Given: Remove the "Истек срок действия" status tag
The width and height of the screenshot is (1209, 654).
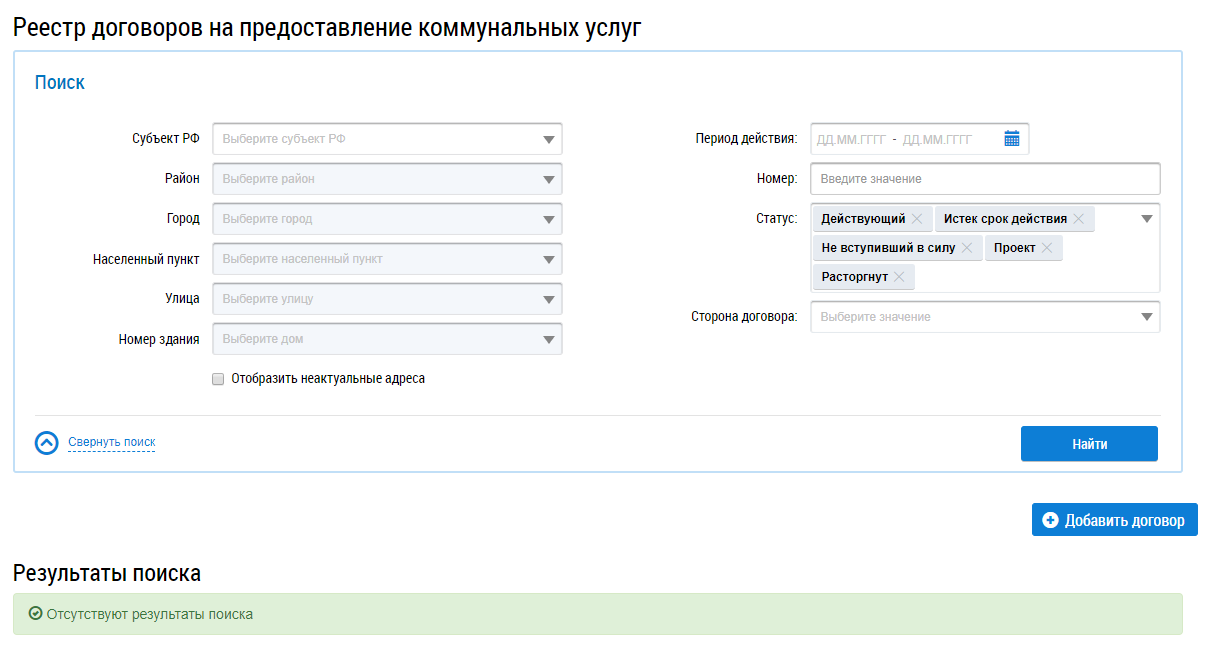Looking at the screenshot, I should 1078,219.
